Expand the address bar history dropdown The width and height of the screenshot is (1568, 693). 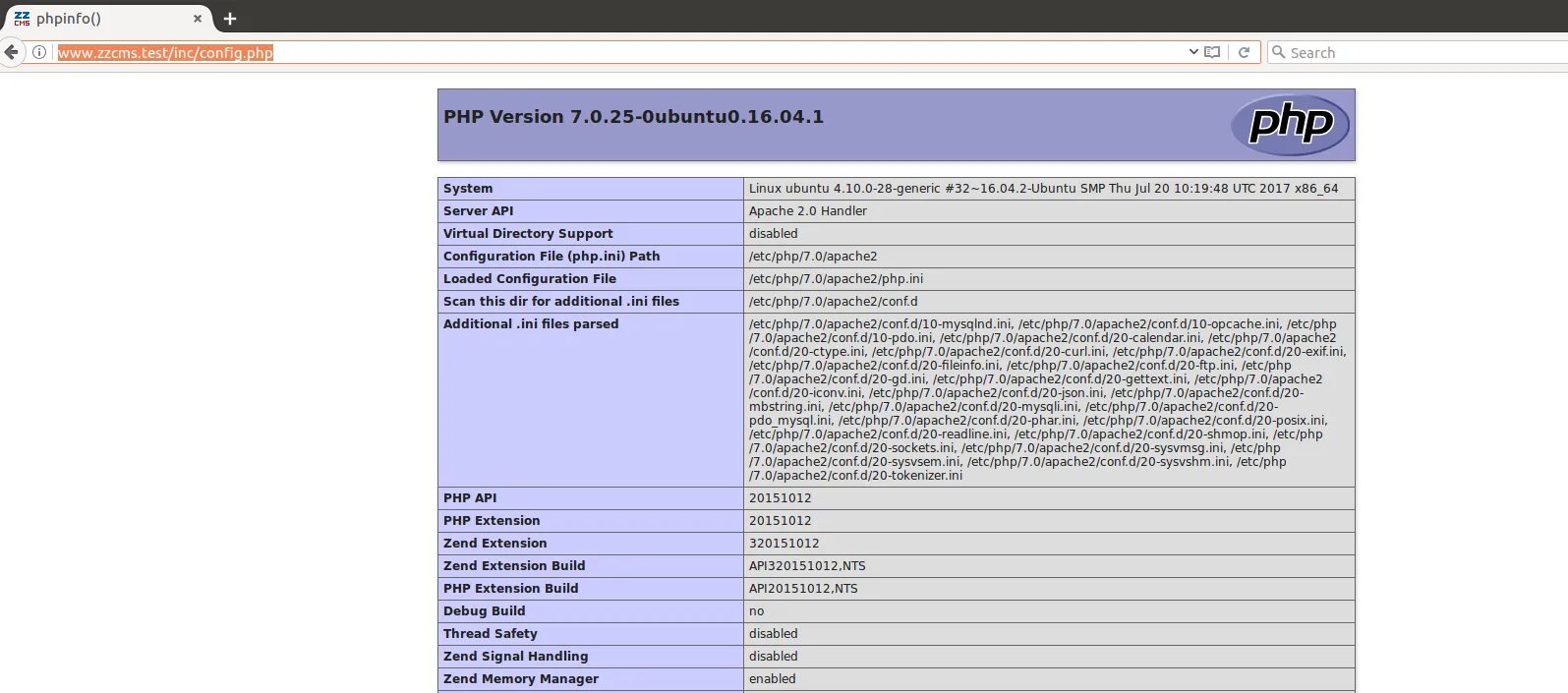pyautogui.click(x=1193, y=52)
